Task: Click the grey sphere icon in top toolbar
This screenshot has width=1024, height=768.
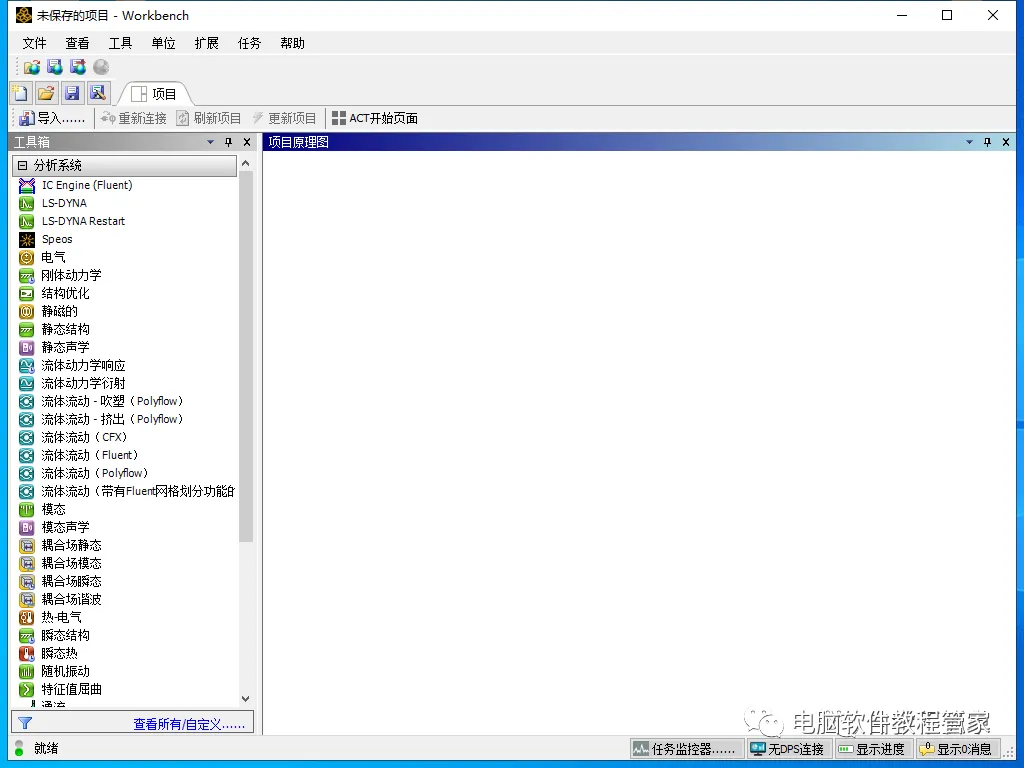Action: [x=101, y=67]
